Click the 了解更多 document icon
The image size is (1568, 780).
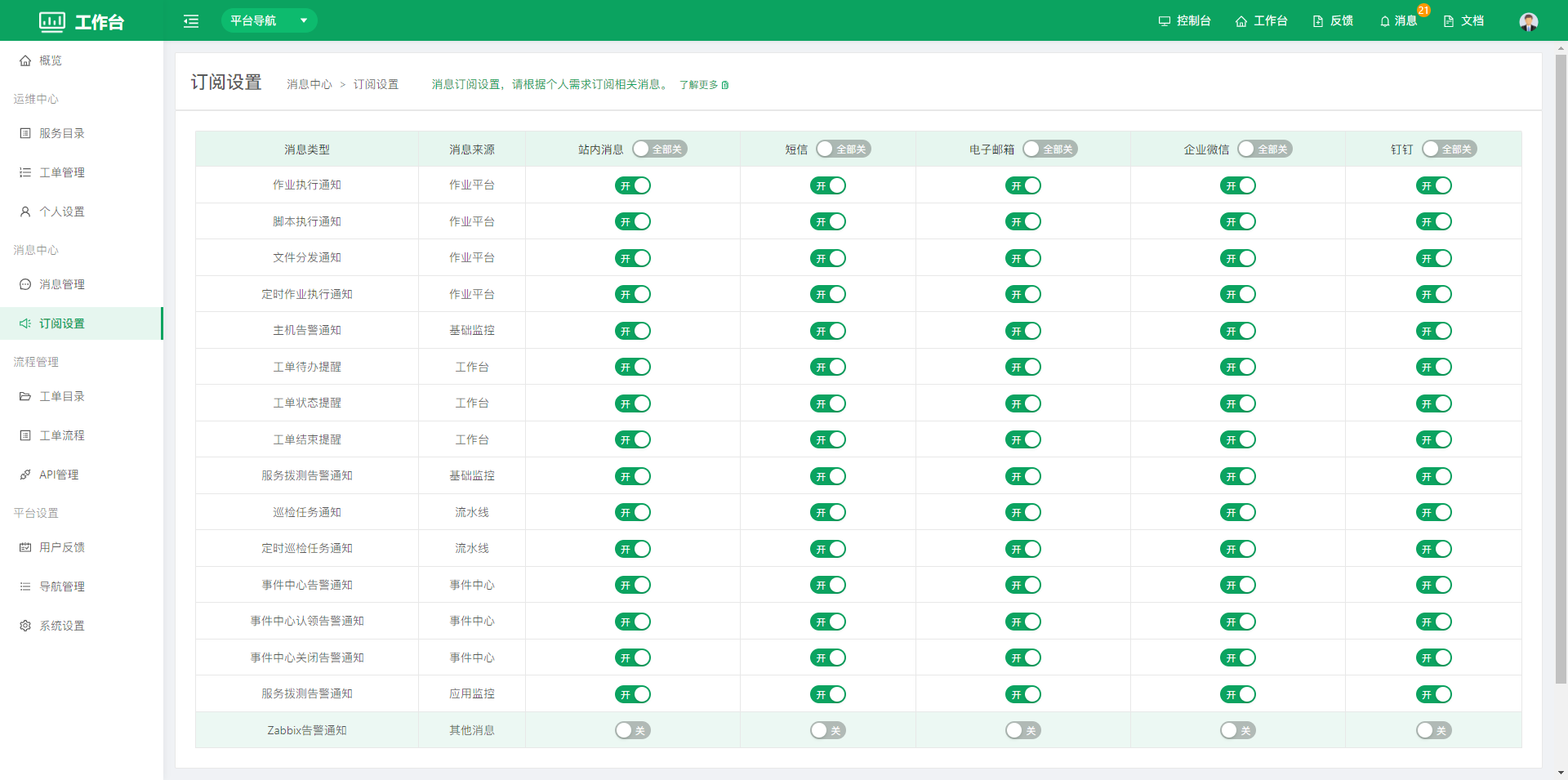(725, 85)
